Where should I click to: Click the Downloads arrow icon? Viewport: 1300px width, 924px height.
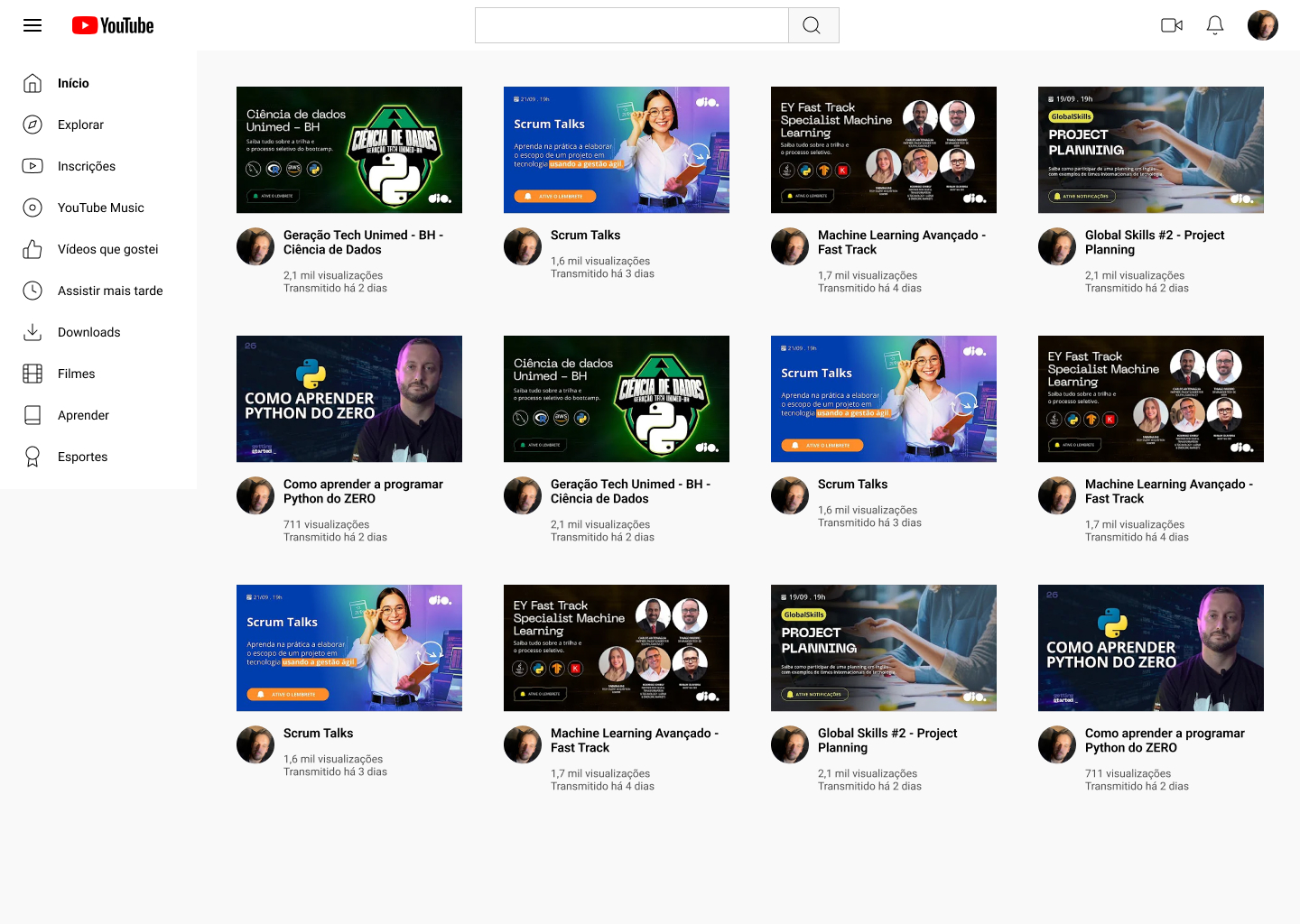coord(32,332)
